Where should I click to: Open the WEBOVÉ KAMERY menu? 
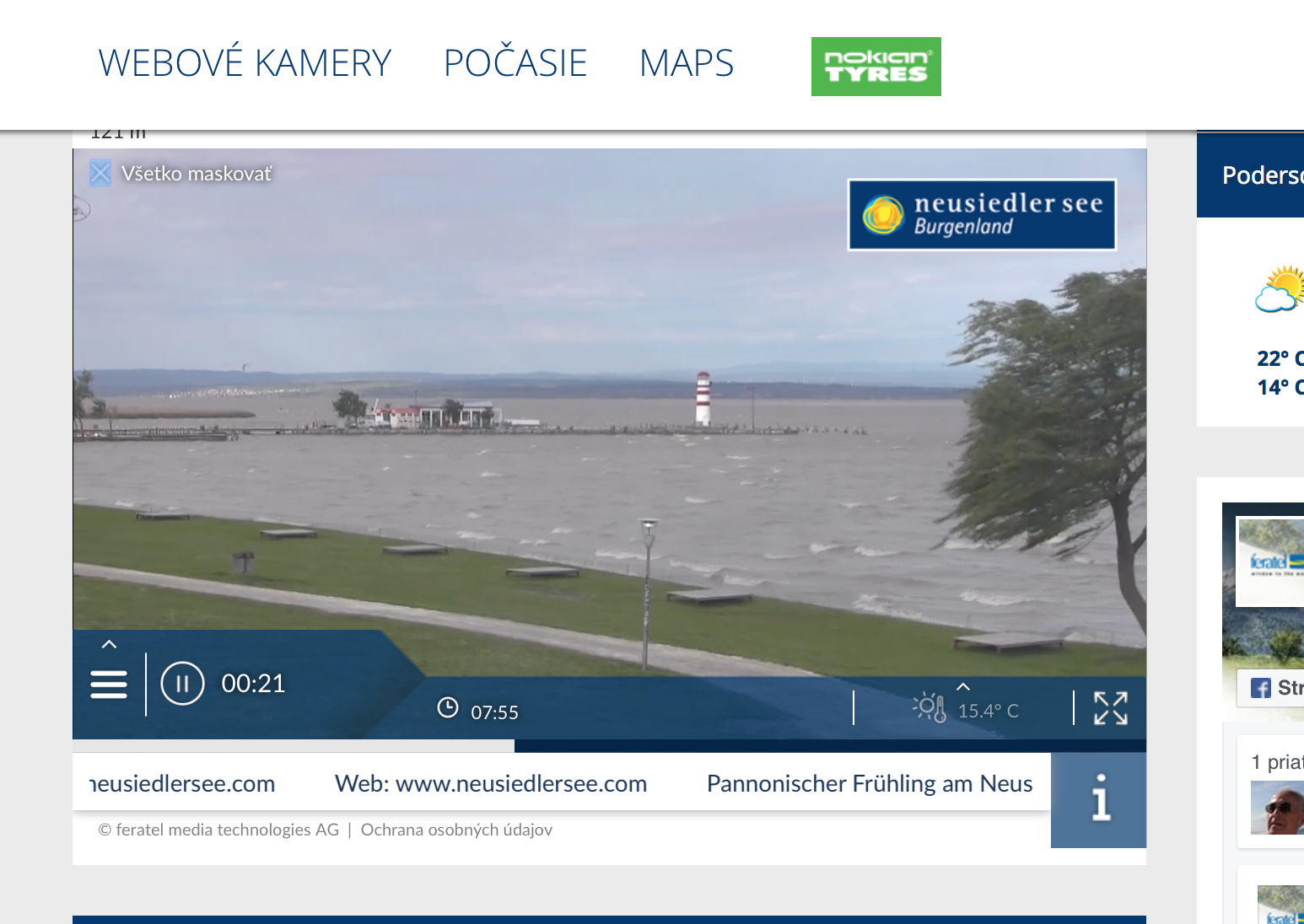[245, 63]
